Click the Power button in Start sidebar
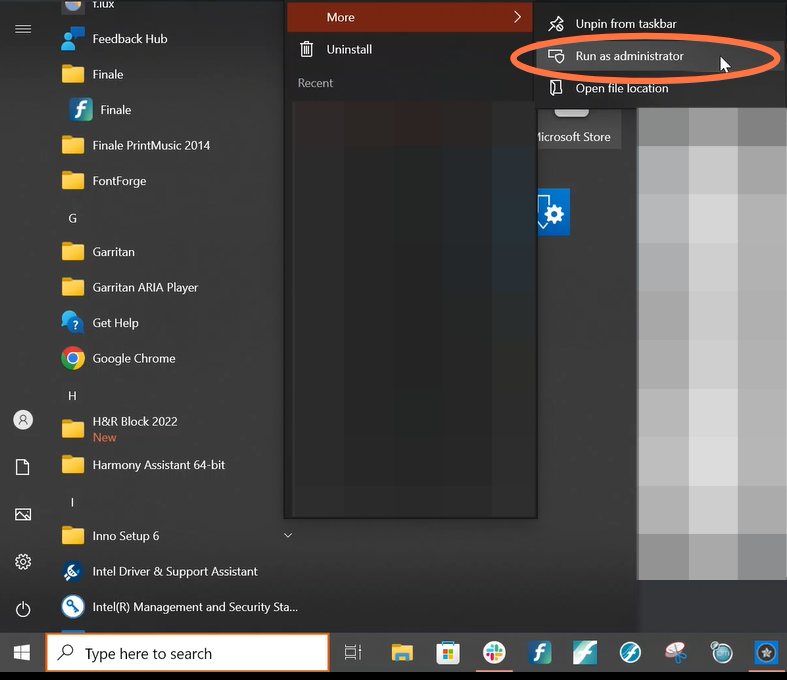Image resolution: width=787 pixels, height=680 pixels. 23,609
